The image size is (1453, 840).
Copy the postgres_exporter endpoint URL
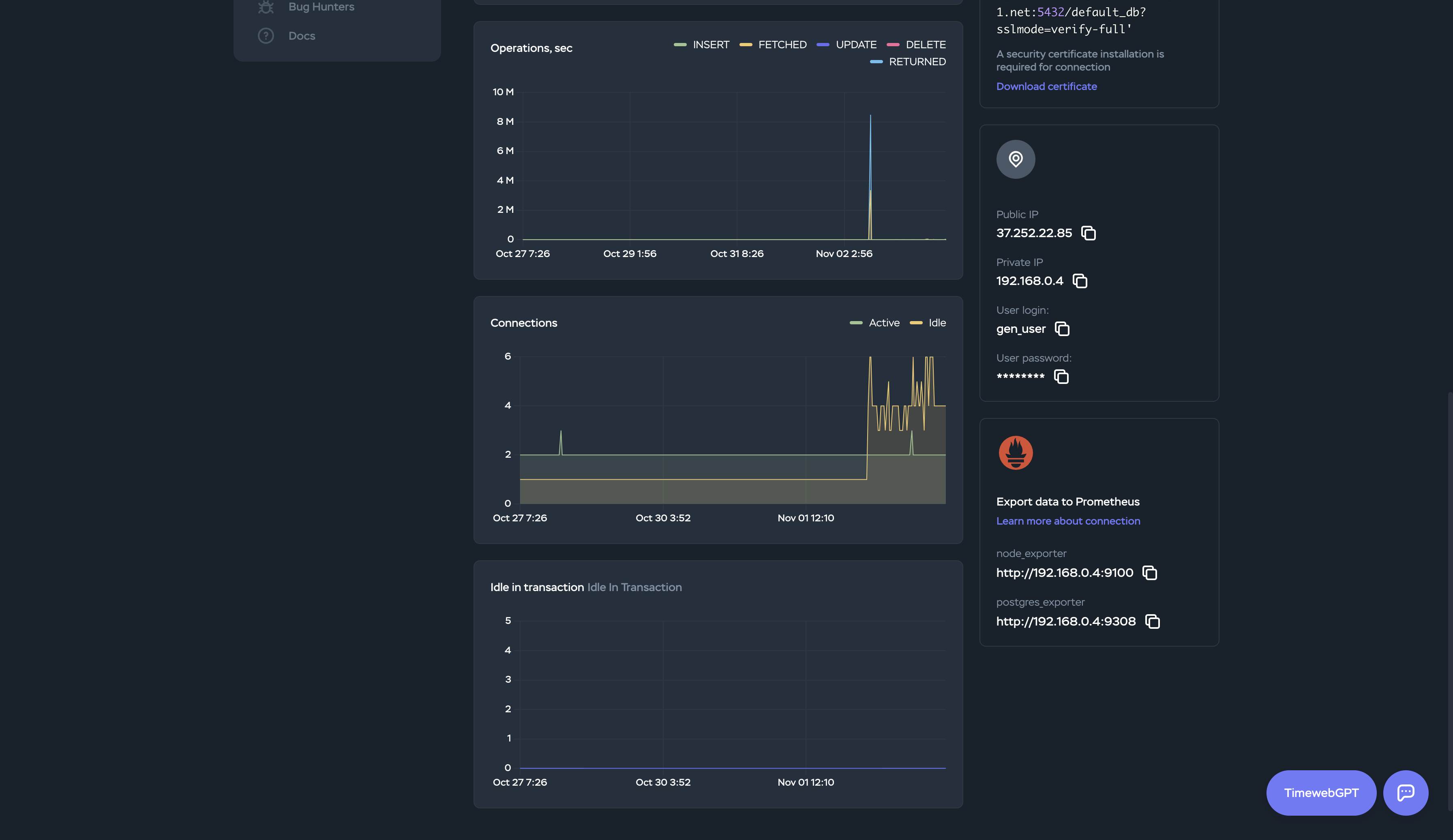point(1153,621)
